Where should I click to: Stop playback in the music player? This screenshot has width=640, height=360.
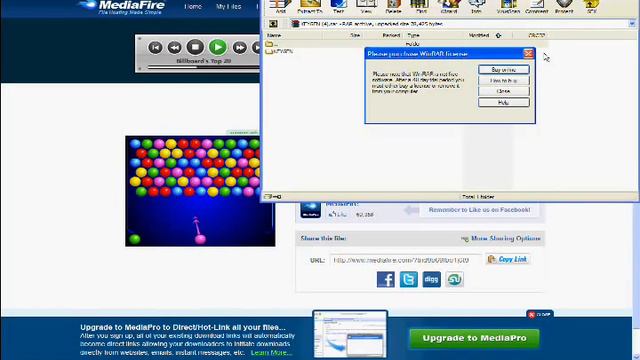195,47
